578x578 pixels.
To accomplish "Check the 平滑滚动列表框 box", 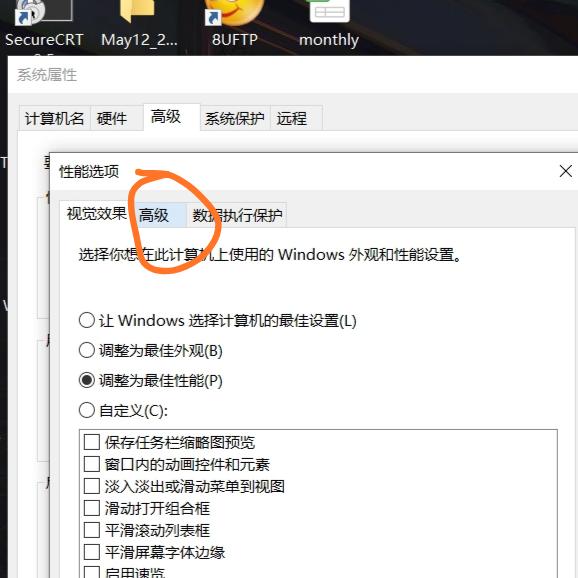I will click(x=92, y=530).
